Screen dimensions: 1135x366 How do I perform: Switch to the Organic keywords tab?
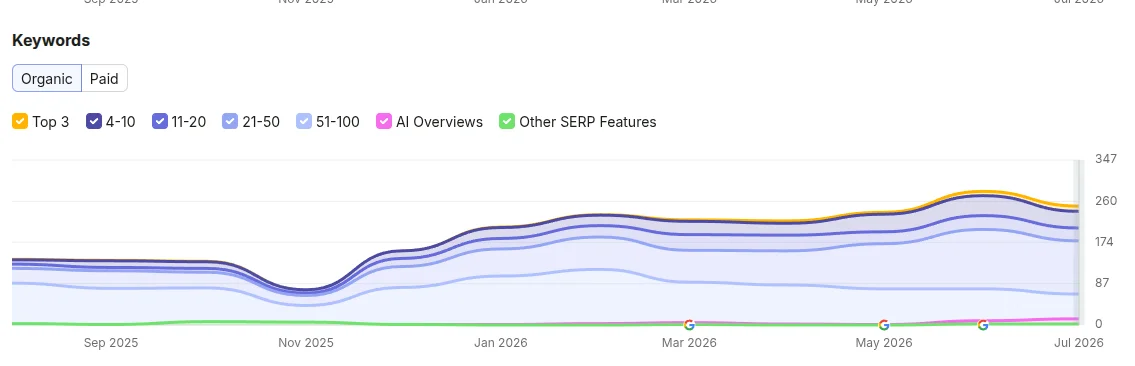coord(47,78)
